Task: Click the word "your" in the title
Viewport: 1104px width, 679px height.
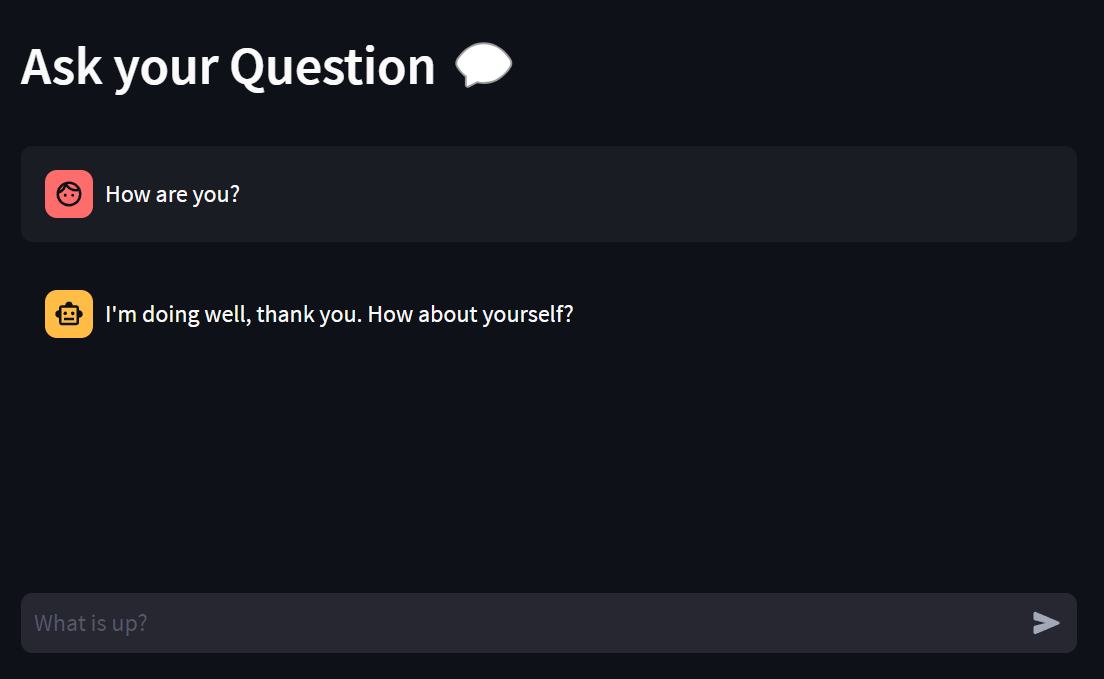Action: click(x=166, y=70)
